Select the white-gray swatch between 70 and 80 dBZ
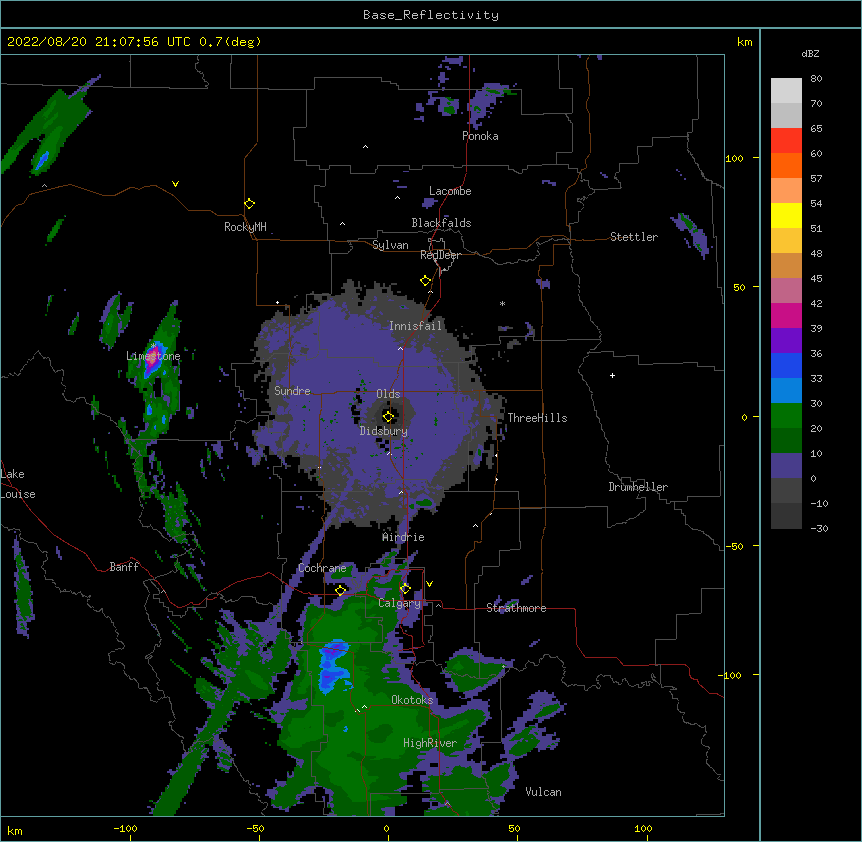This screenshot has height=842, width=862. click(786, 91)
